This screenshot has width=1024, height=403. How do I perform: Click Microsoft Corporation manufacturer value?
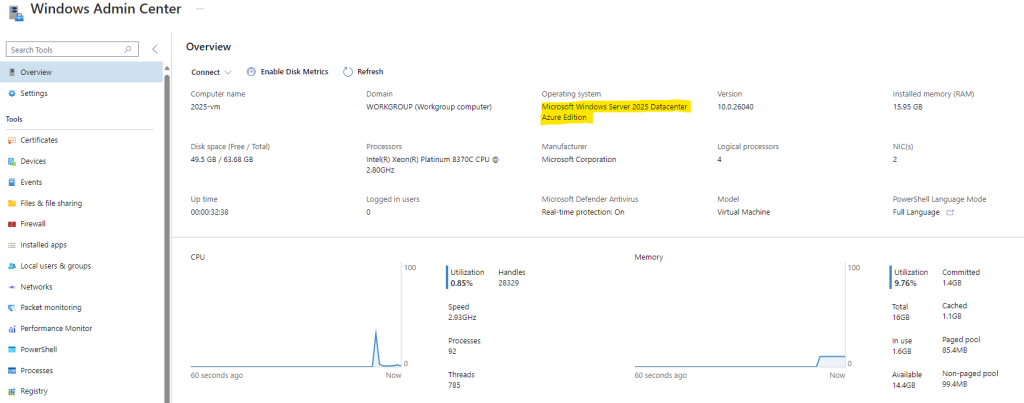[x=579, y=159]
